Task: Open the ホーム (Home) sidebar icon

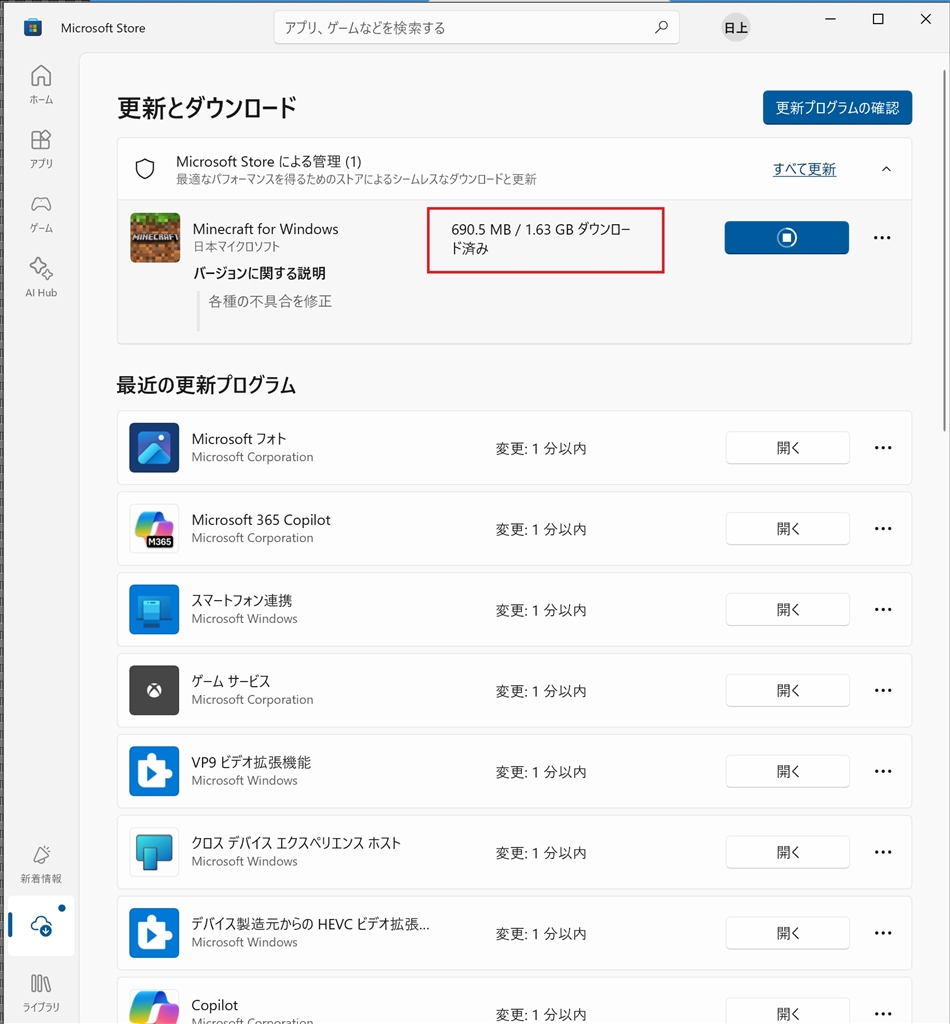Action: (40, 84)
